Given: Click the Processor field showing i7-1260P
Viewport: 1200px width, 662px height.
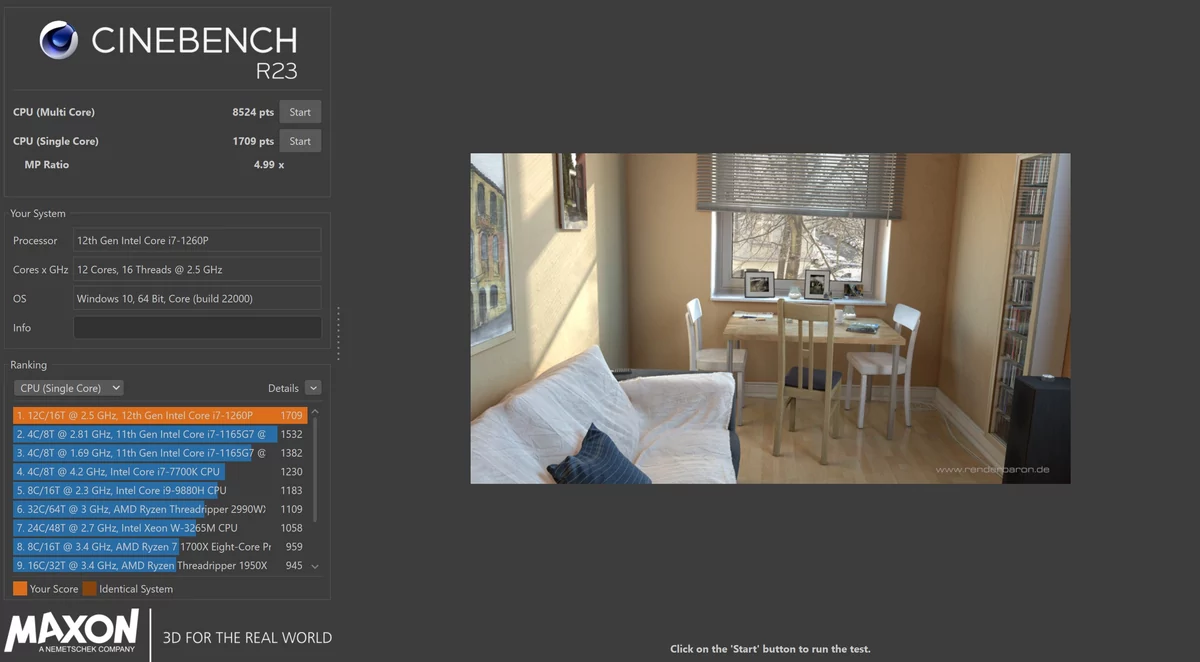Looking at the screenshot, I should pyautogui.click(x=198, y=240).
